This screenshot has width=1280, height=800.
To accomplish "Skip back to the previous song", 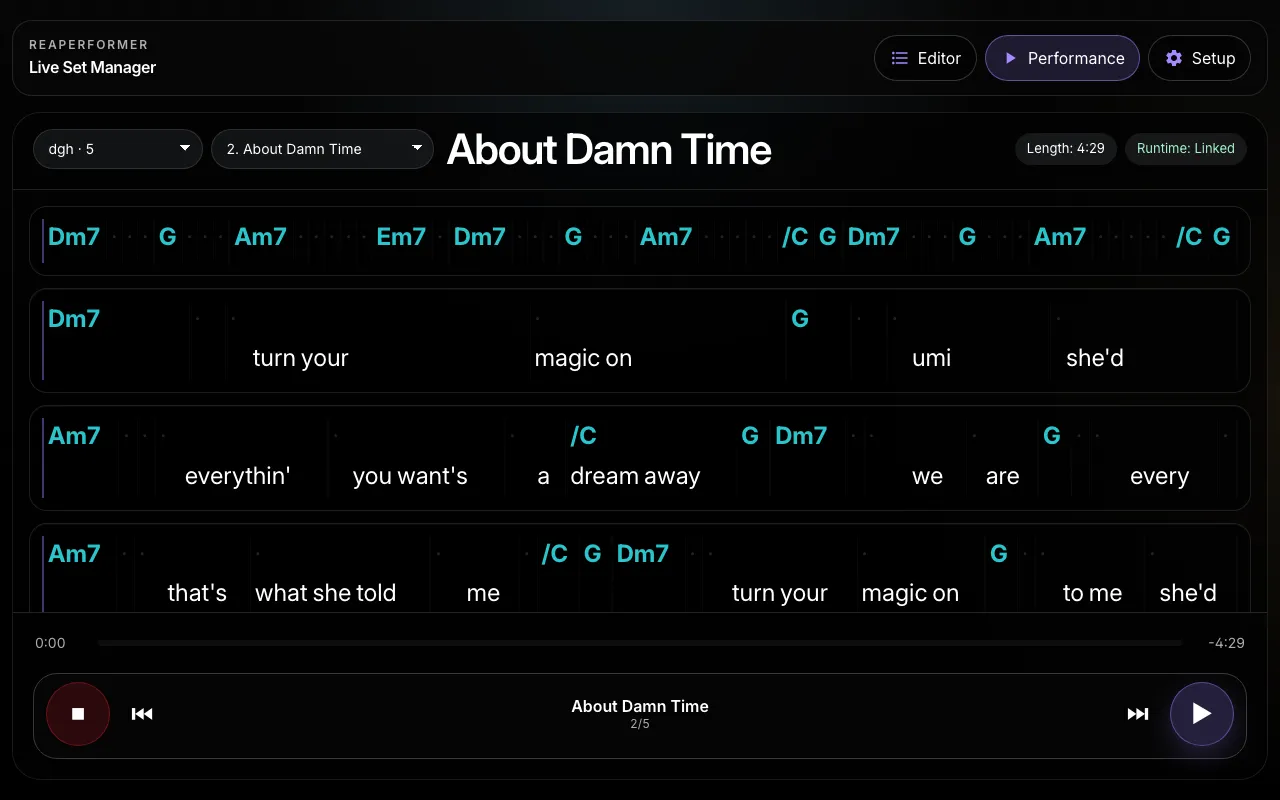I will coord(142,714).
